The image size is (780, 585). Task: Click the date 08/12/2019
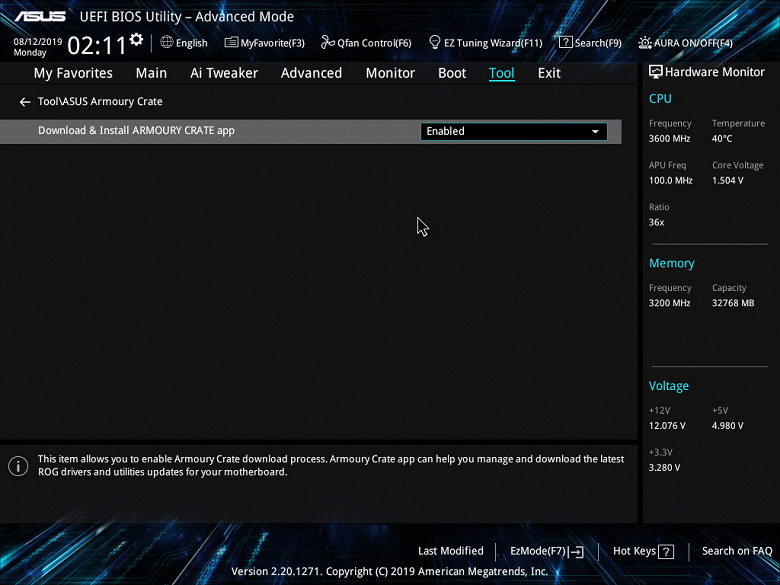[x=38, y=42]
